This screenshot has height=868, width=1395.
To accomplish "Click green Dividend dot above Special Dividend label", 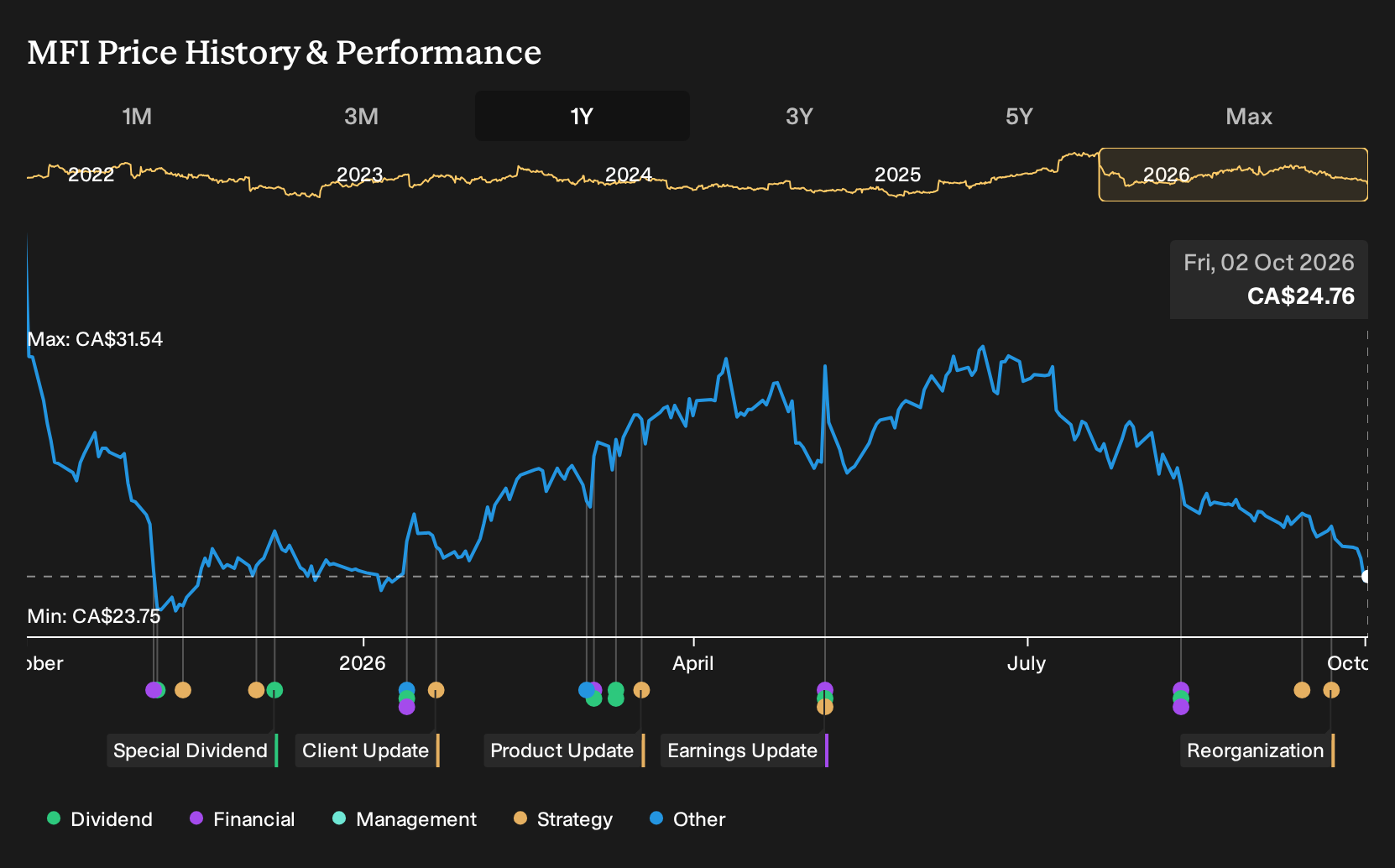I will point(274,690).
